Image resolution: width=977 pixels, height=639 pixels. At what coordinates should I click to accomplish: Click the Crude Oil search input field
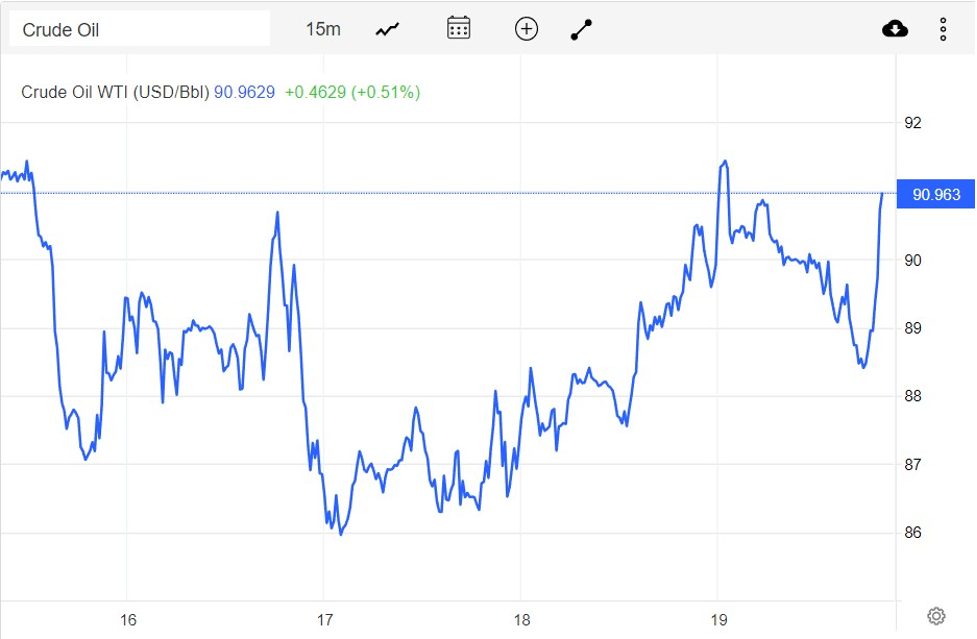pos(139,29)
